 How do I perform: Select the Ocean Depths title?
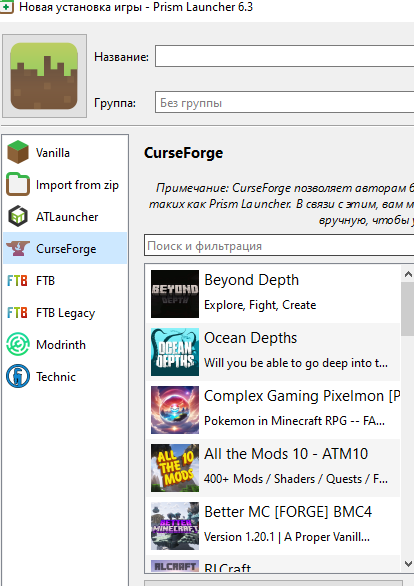click(250, 338)
